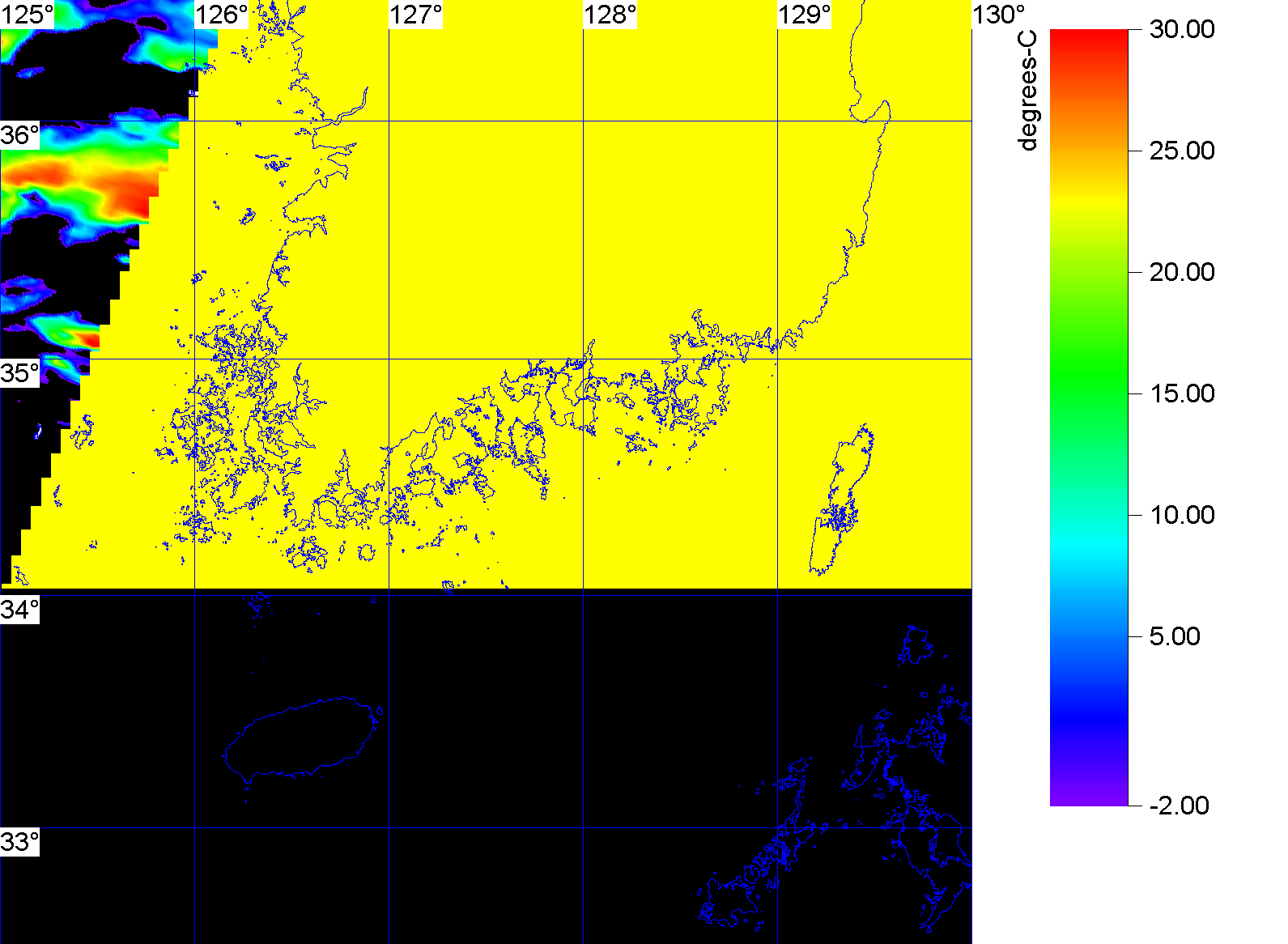Click the 128° longitude label
Screen dimensions: 1288x944
(610, 15)
